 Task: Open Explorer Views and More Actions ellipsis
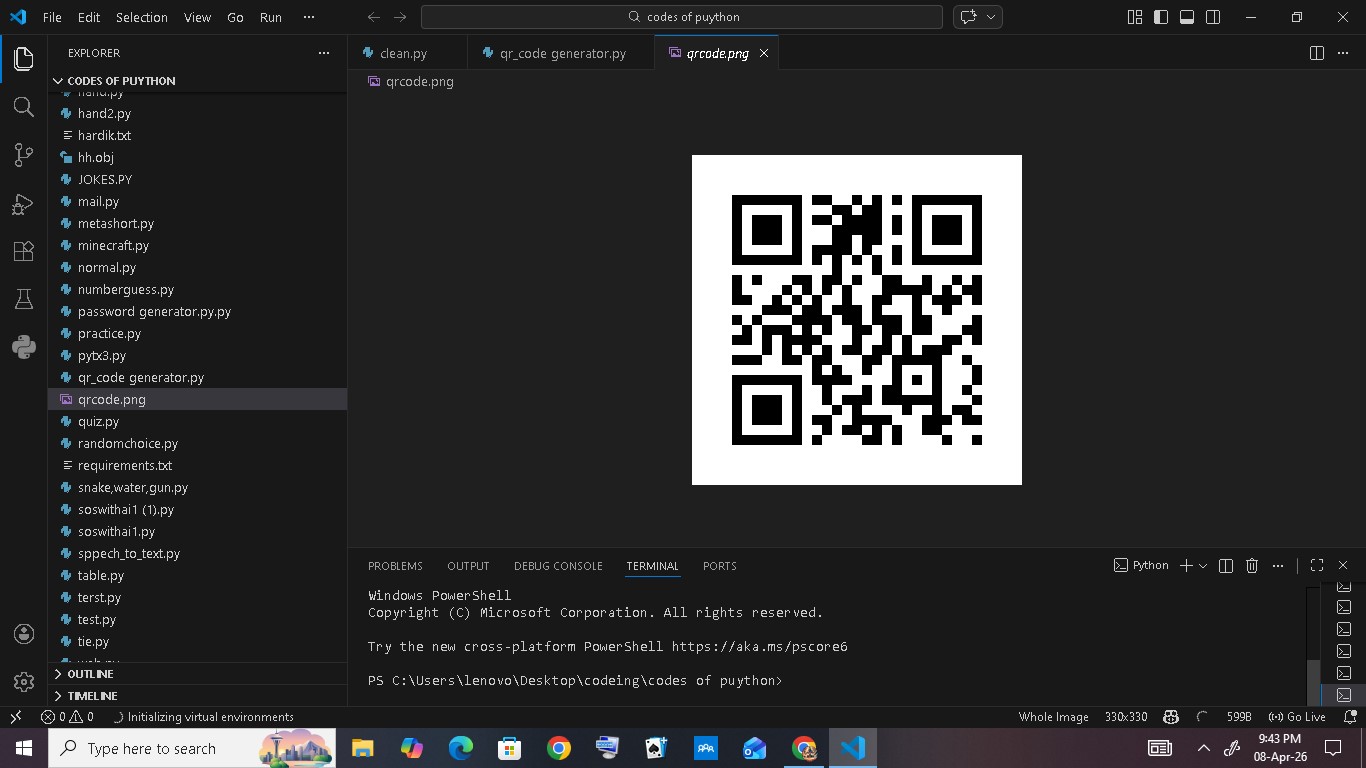(323, 53)
